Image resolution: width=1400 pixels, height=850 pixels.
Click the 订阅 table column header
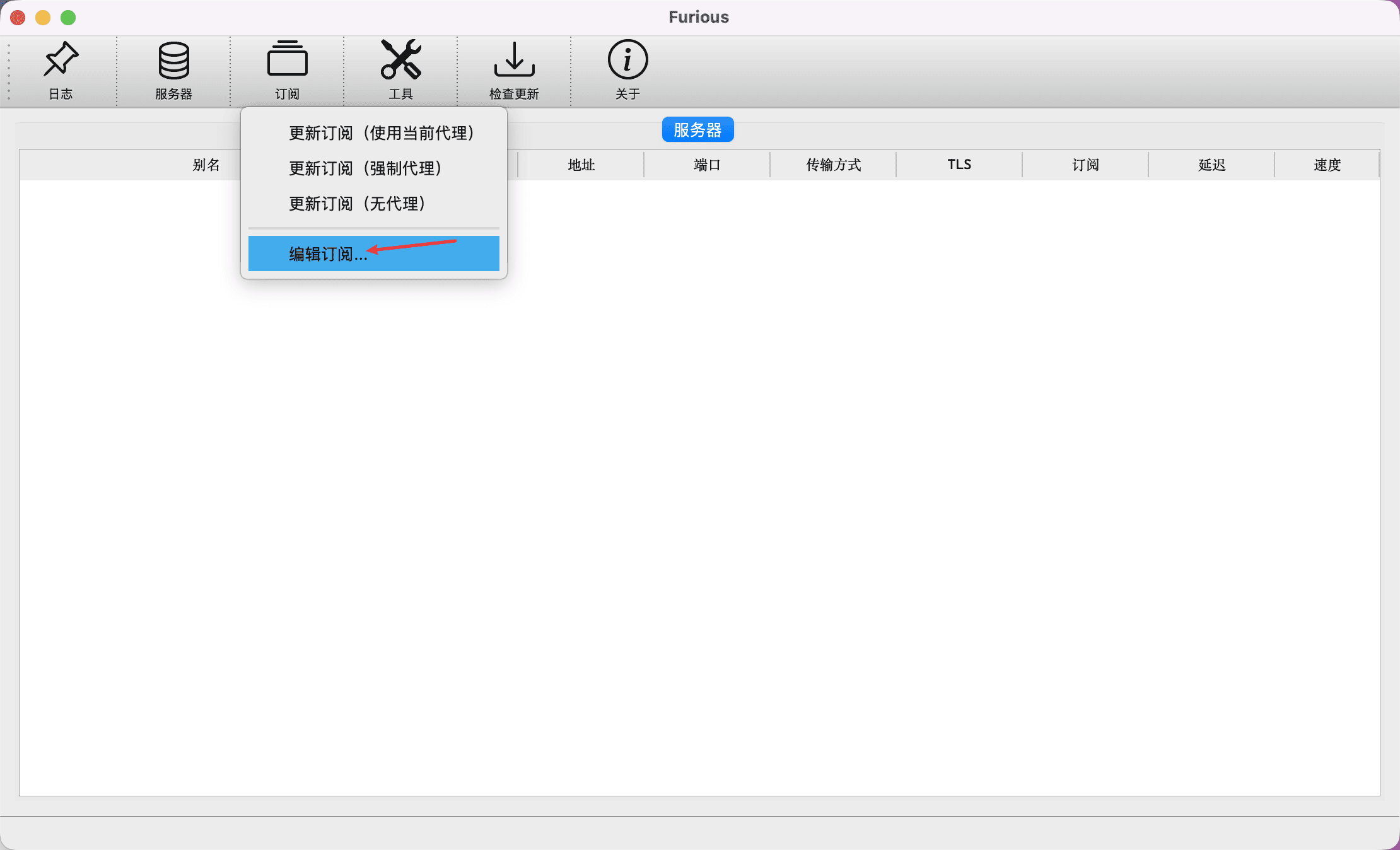coord(1085,165)
